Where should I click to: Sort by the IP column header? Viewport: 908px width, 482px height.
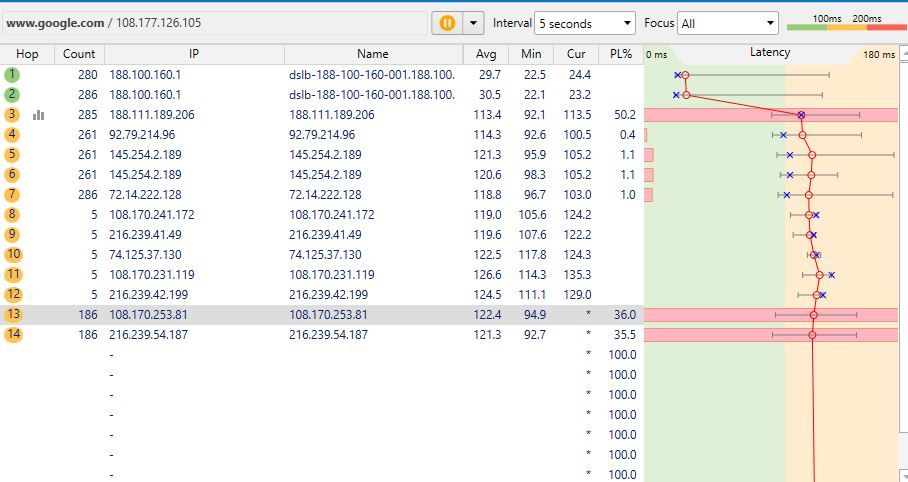[x=194, y=54]
